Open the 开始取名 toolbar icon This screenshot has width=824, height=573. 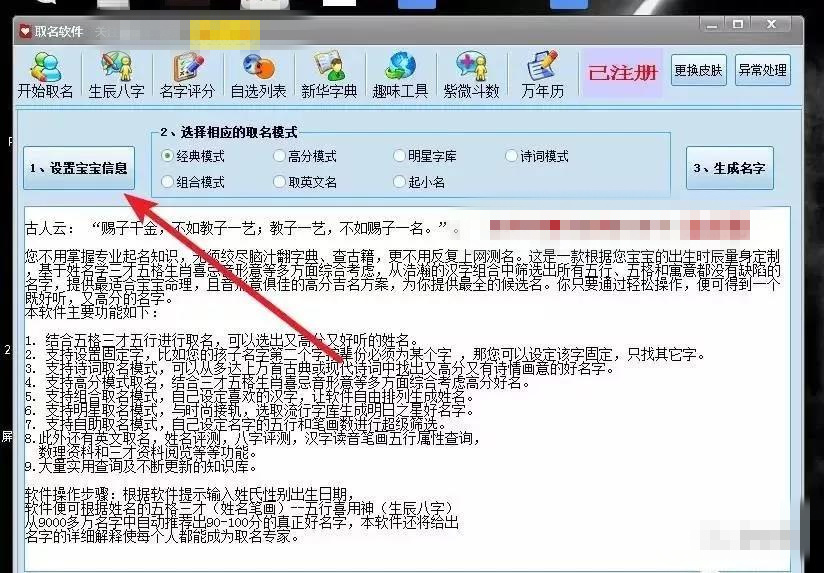pyautogui.click(x=45, y=75)
